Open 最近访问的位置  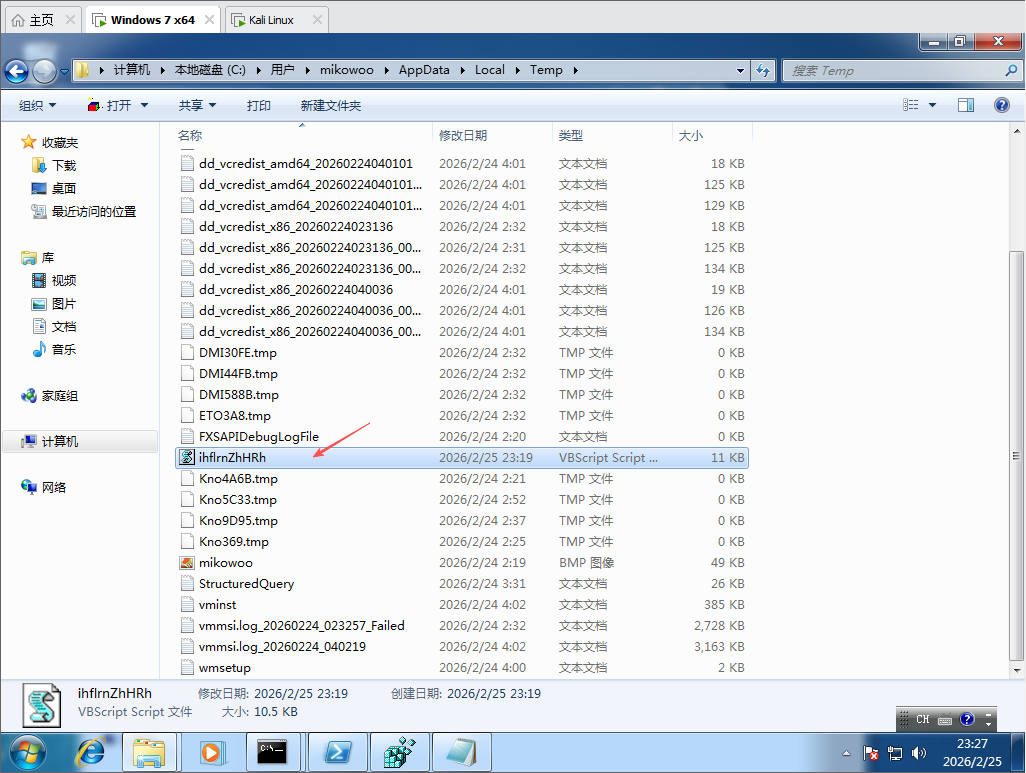84,211
